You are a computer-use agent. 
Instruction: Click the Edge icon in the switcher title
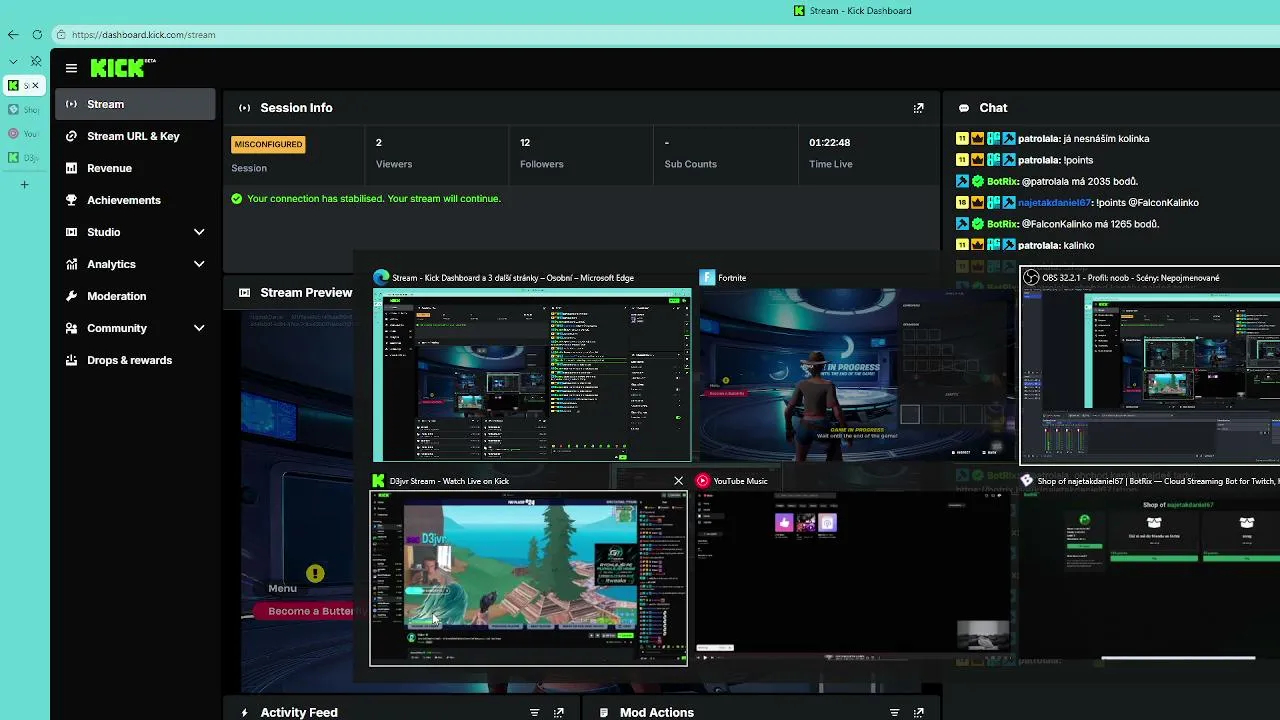pyautogui.click(x=380, y=278)
